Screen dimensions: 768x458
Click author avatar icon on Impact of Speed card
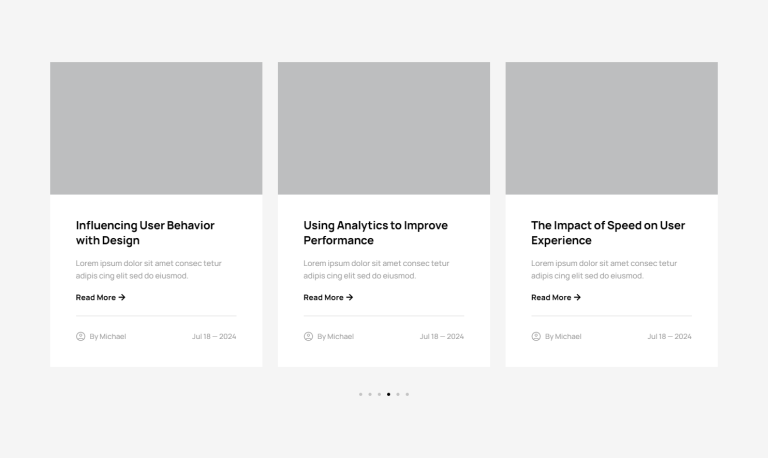coord(536,337)
